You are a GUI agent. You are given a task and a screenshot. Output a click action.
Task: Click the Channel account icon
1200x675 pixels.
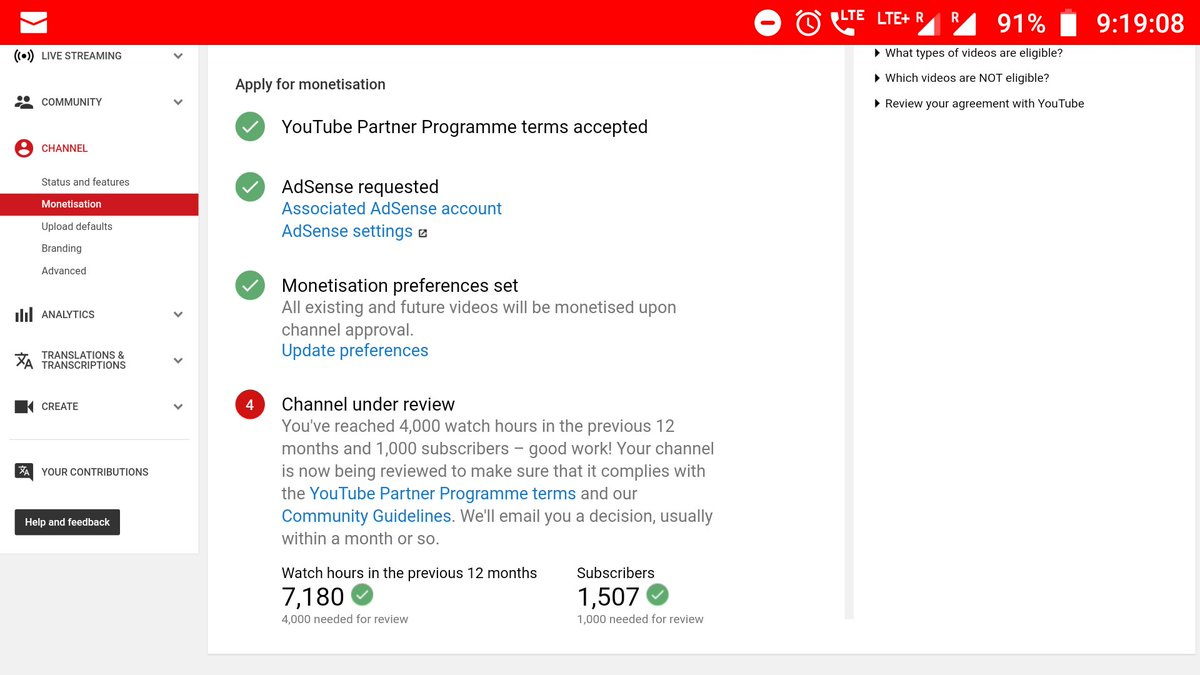click(x=24, y=148)
